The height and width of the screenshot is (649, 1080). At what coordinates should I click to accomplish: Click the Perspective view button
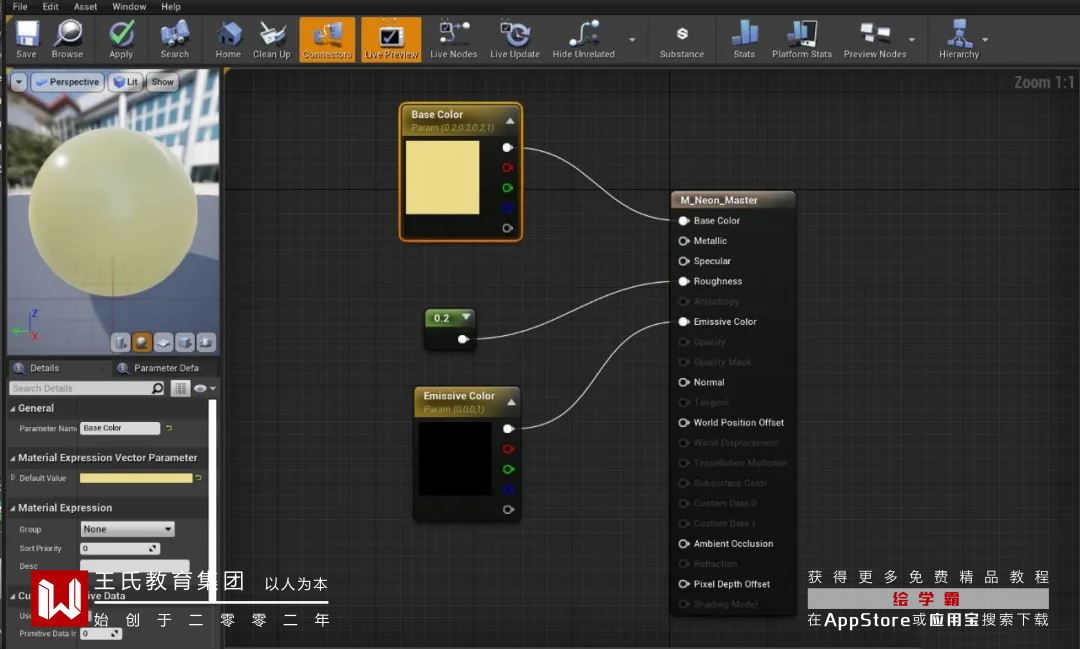click(x=68, y=82)
